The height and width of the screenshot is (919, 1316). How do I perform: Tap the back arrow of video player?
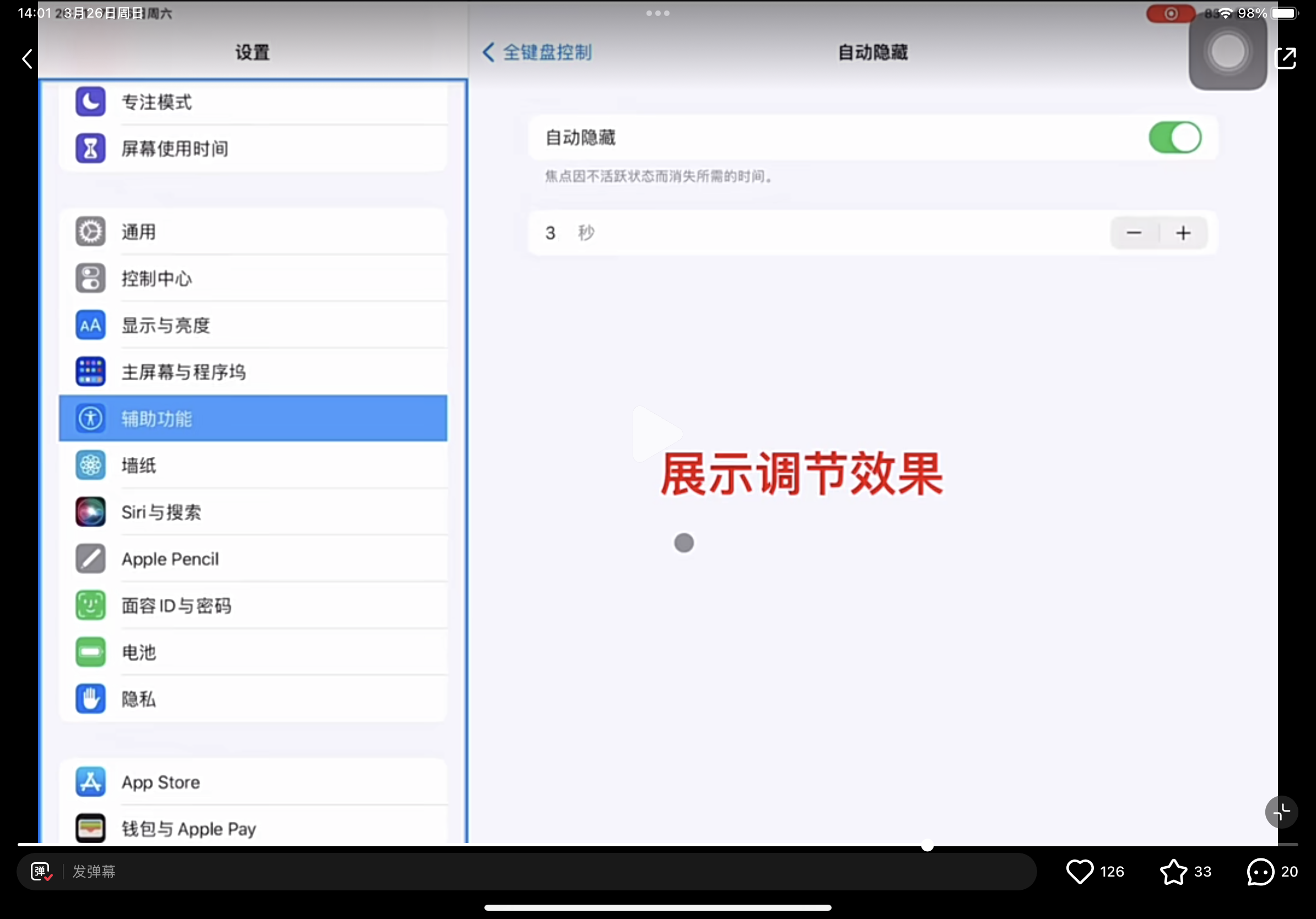27,58
